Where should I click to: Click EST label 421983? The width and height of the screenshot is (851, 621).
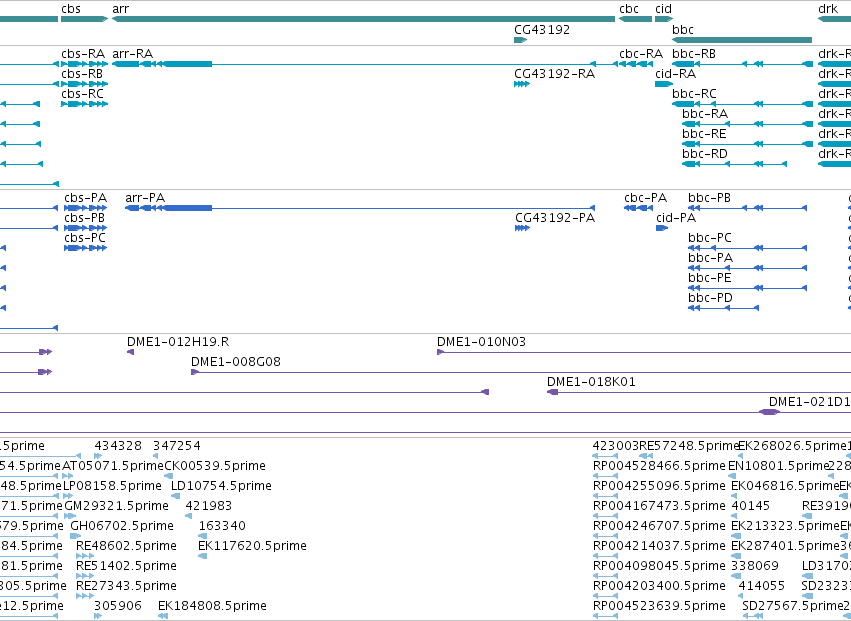209,506
